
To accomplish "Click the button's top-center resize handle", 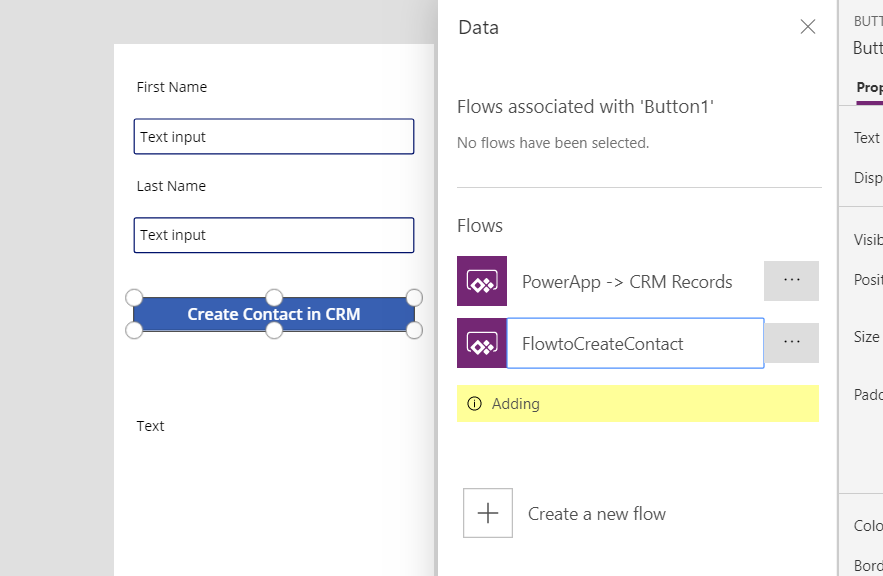I will [x=274, y=297].
